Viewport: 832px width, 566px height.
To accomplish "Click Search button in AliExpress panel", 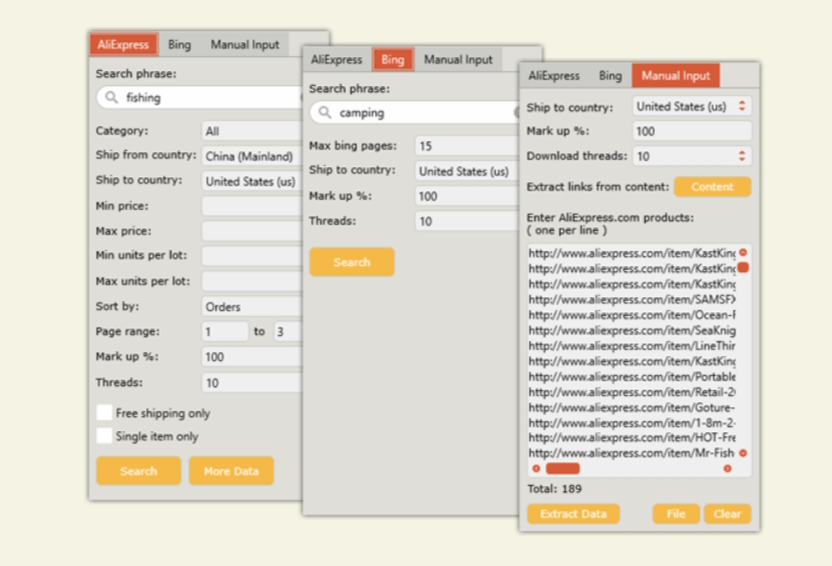I will (x=138, y=471).
